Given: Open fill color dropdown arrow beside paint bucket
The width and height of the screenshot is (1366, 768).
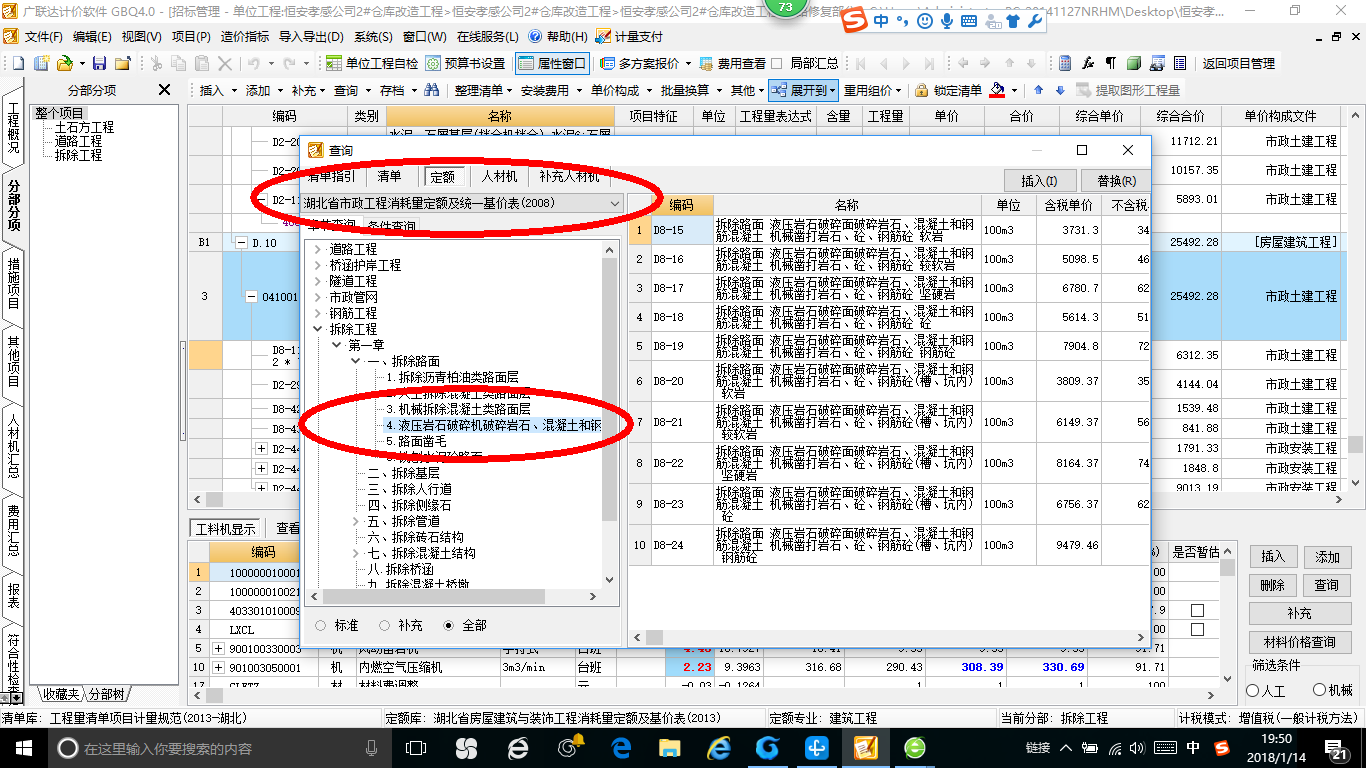Looking at the screenshot, I should click(1013, 90).
